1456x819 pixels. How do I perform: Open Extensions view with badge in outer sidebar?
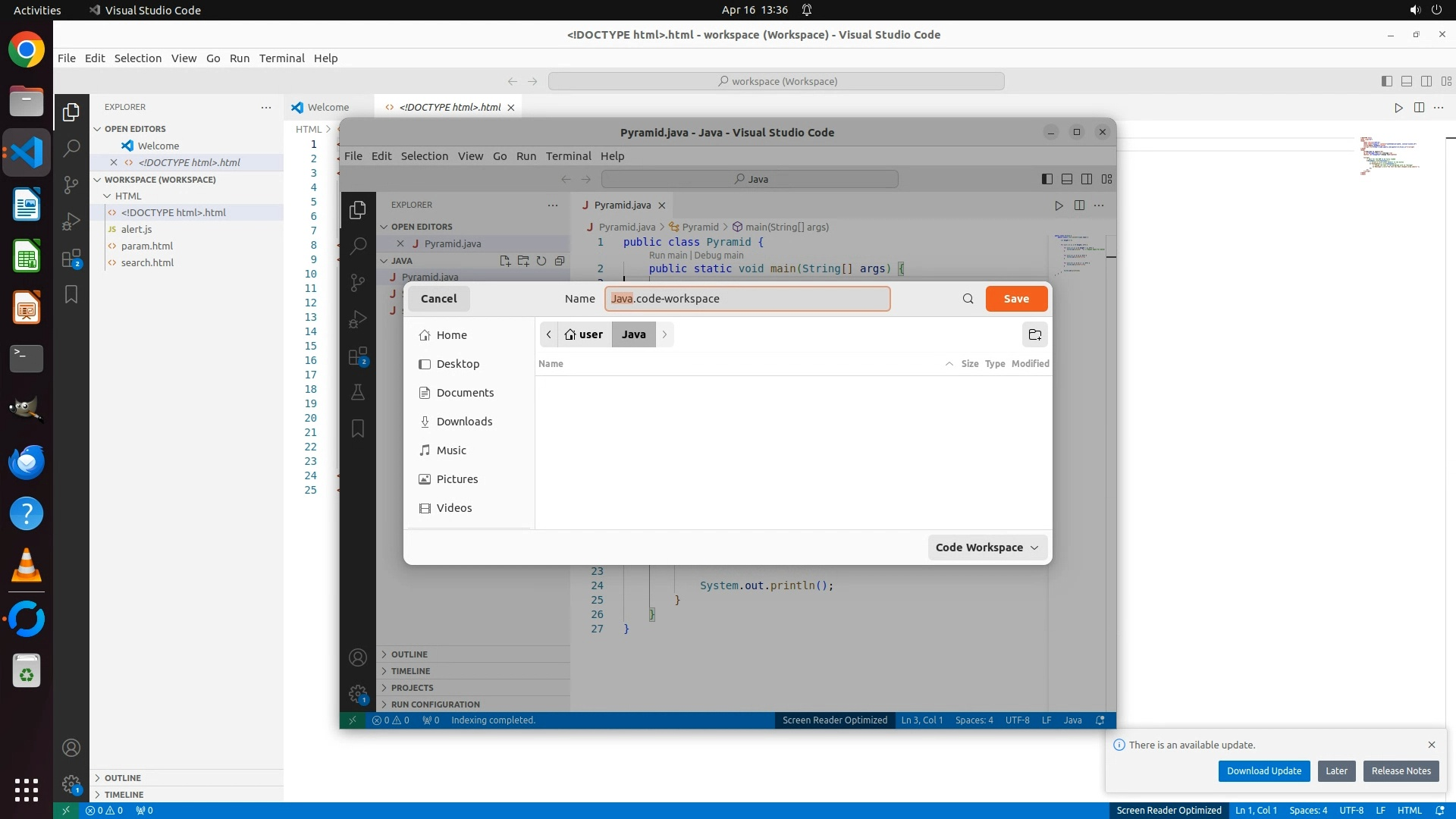coord(71,259)
